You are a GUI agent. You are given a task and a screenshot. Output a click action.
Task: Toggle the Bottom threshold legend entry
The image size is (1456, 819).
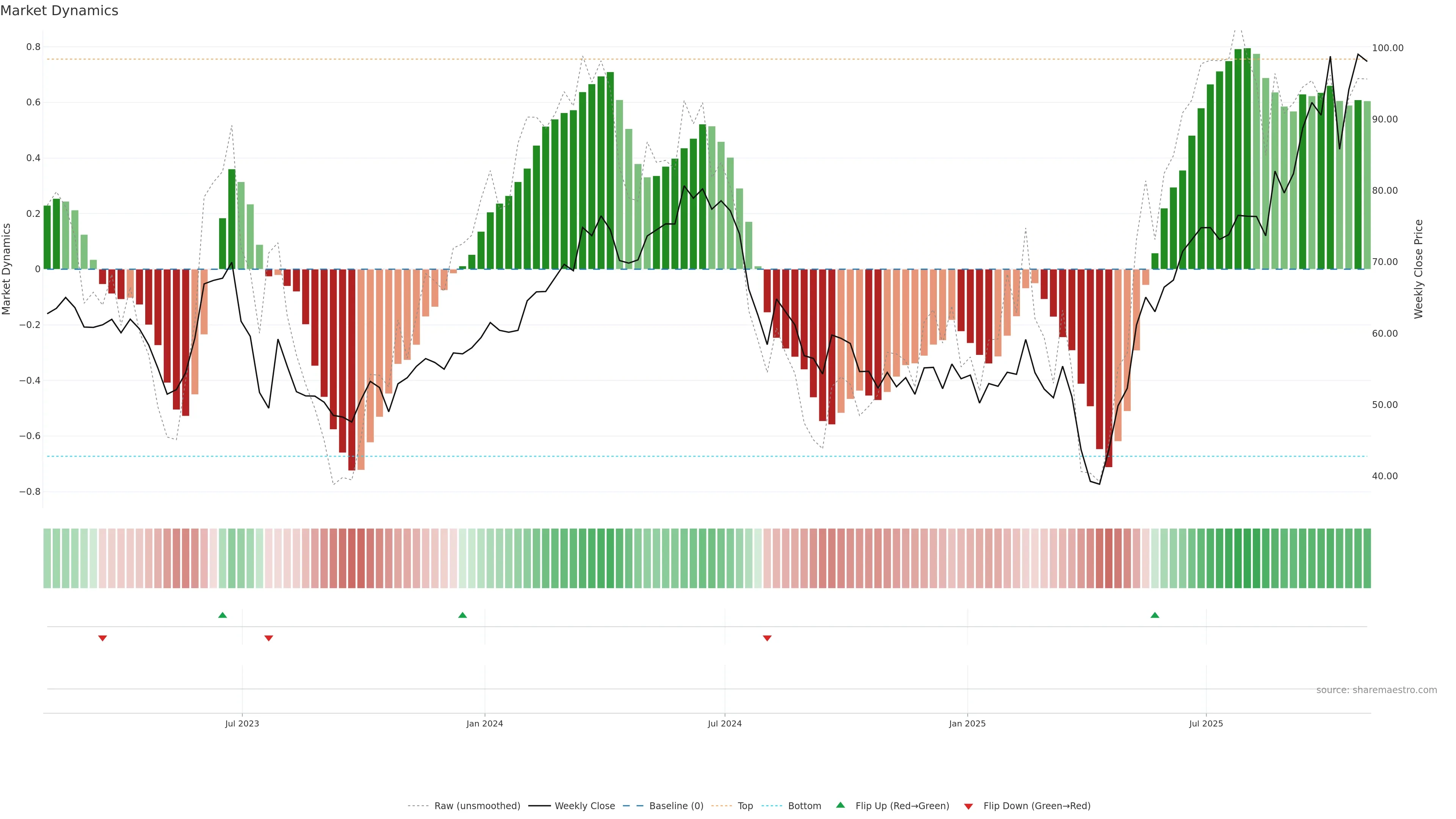coord(804,806)
